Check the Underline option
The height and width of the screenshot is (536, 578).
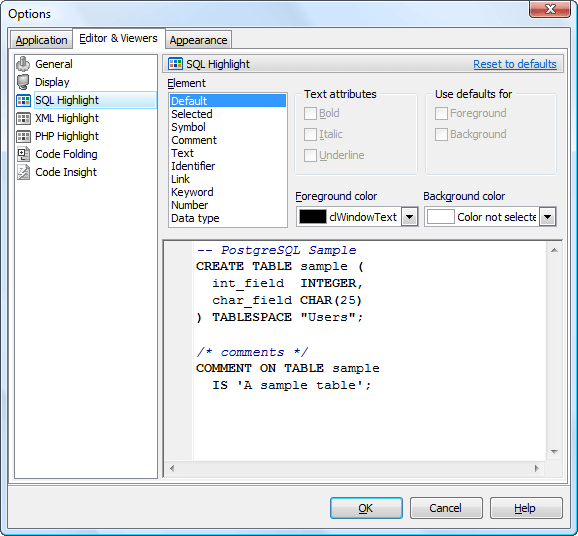pyautogui.click(x=310, y=156)
